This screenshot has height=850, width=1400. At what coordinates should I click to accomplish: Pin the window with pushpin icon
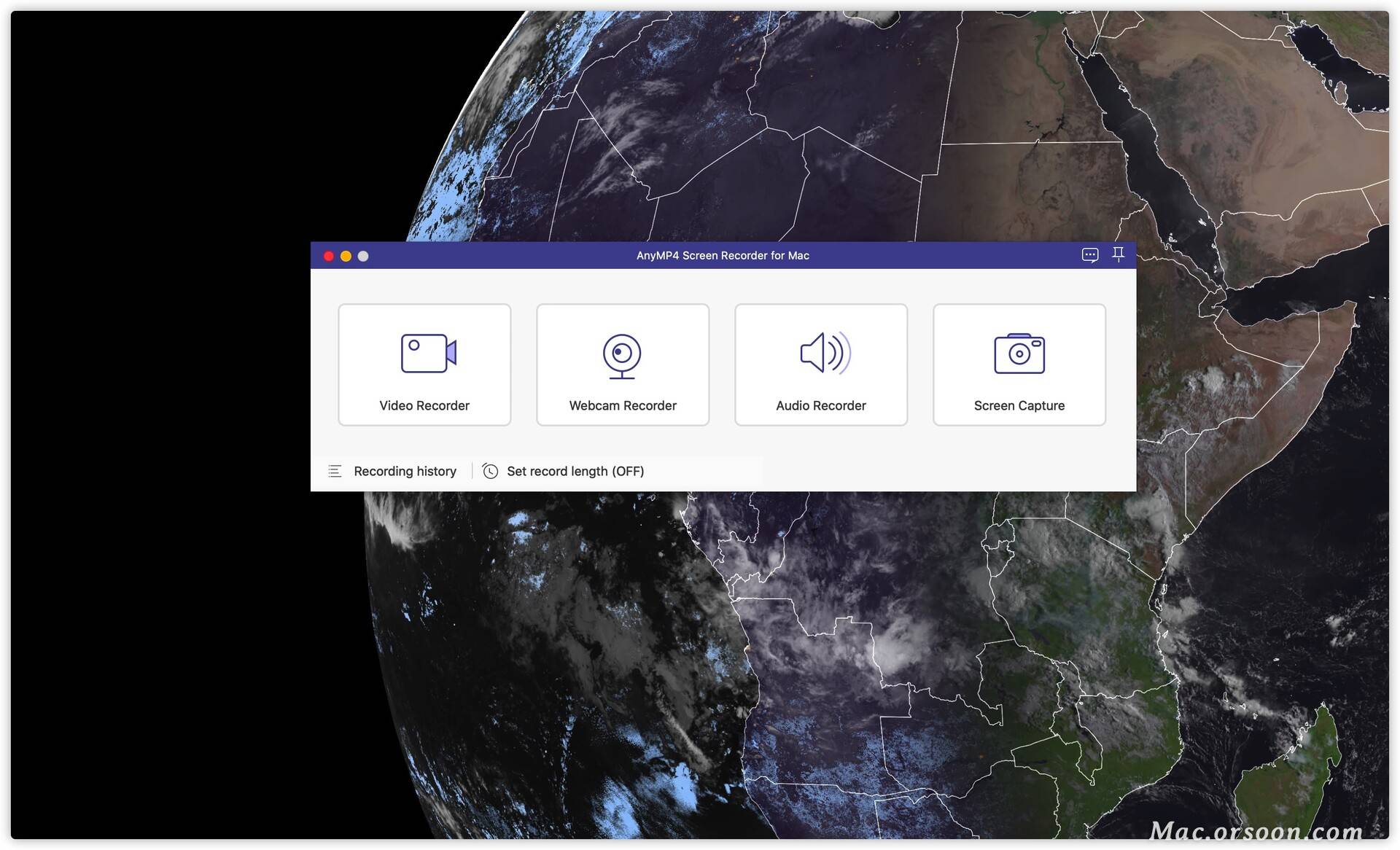pyautogui.click(x=1118, y=254)
